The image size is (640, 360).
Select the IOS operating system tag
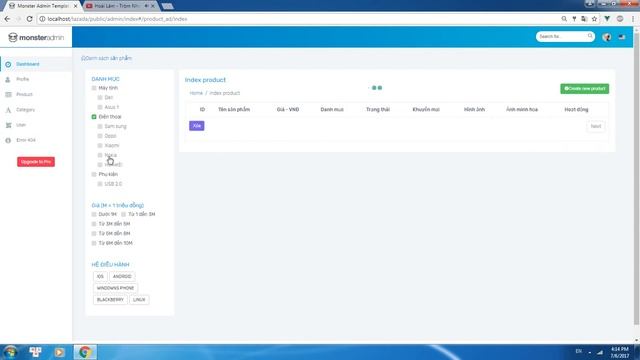[x=100, y=276]
